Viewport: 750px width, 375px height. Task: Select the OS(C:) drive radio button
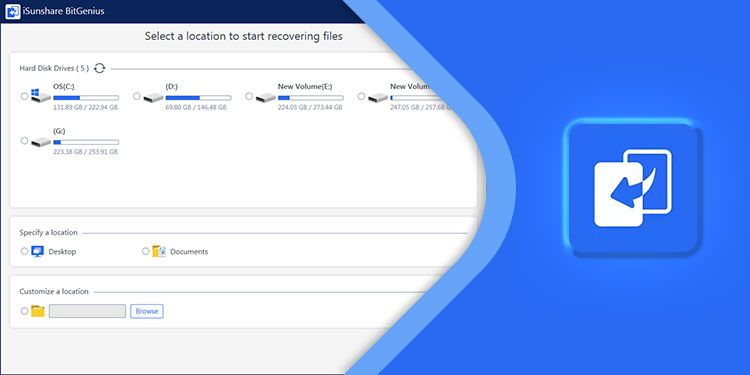24,96
